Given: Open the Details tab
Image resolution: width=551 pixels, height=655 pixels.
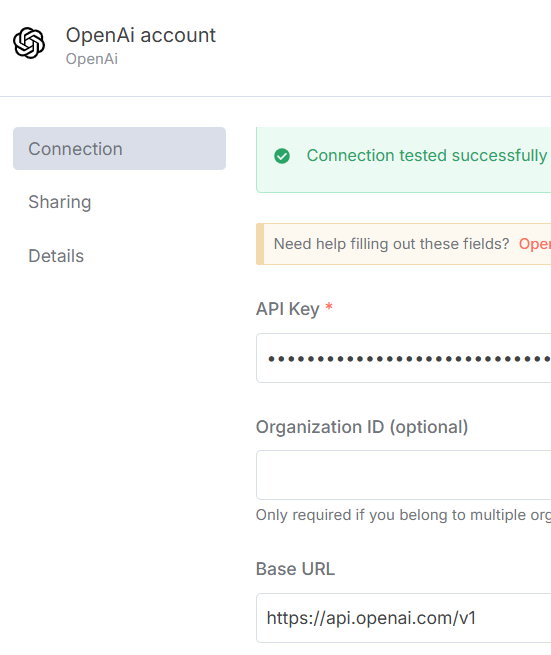Looking at the screenshot, I should click(56, 256).
